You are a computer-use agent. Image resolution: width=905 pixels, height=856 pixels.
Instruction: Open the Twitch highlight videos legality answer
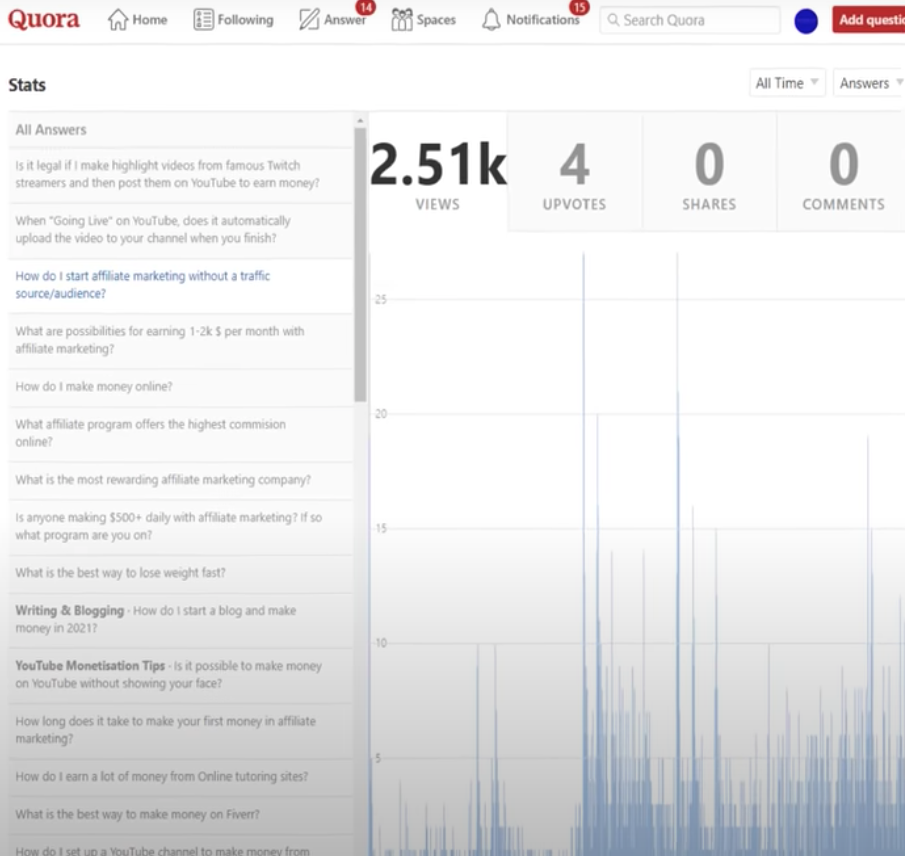coord(180,174)
